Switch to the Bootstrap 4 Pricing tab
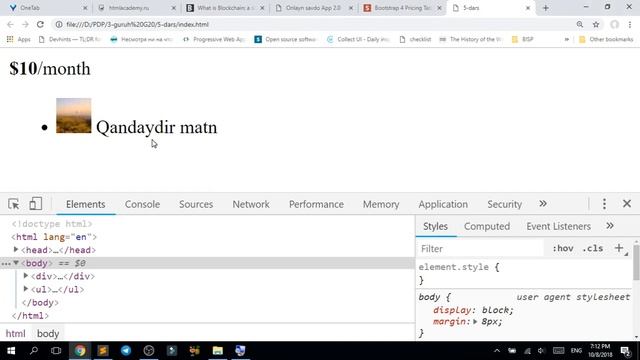This screenshot has width=640, height=360. coord(402,8)
